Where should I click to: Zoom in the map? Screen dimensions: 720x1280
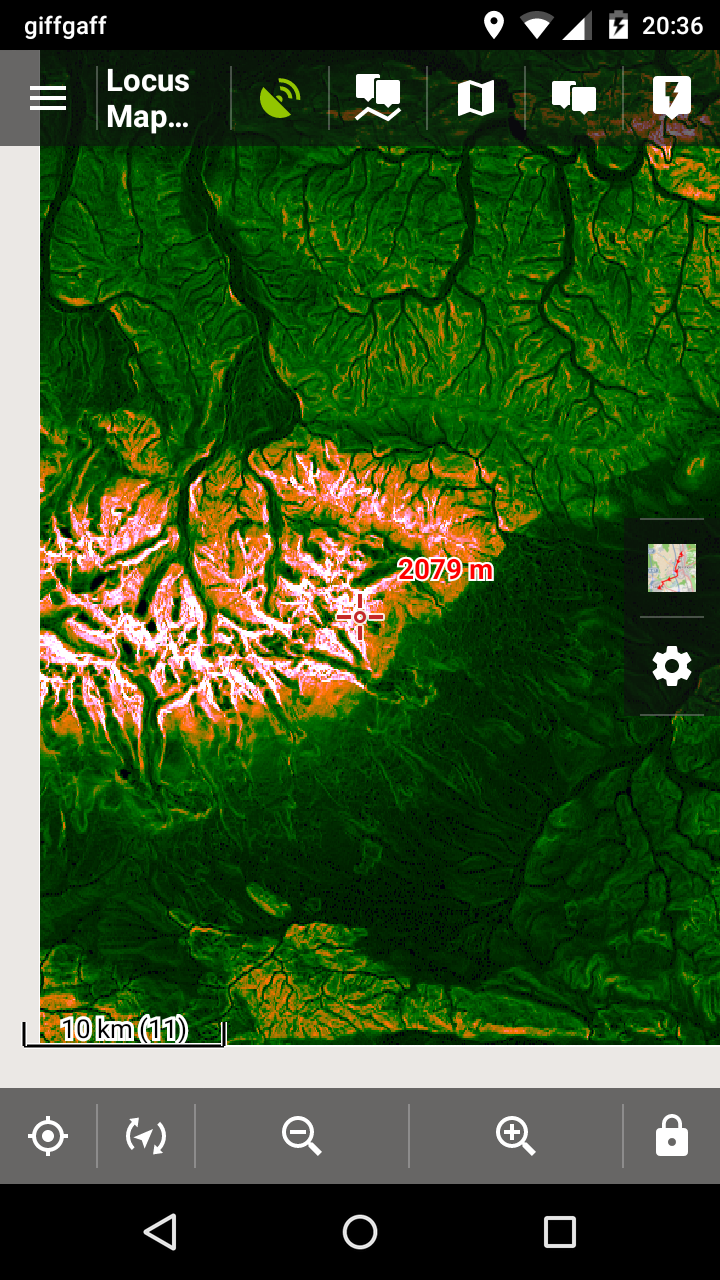(x=515, y=1136)
